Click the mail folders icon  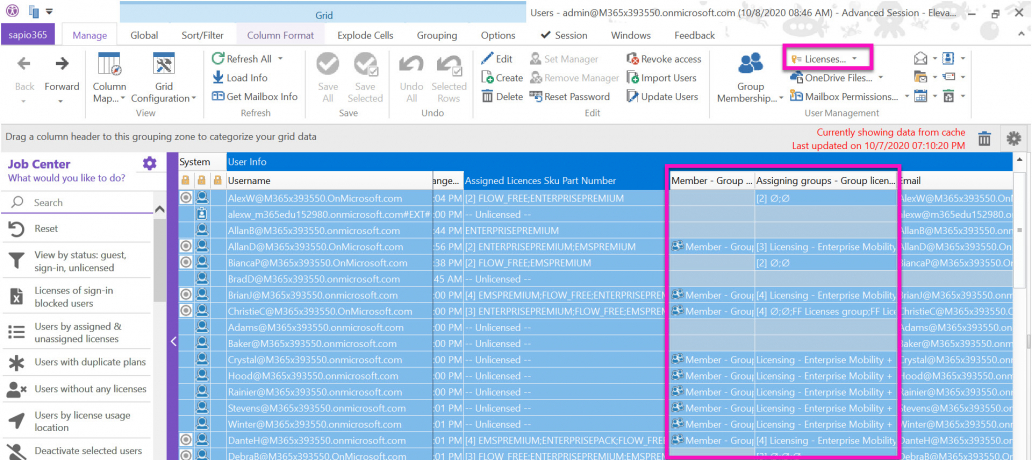pyautogui.click(x=920, y=78)
